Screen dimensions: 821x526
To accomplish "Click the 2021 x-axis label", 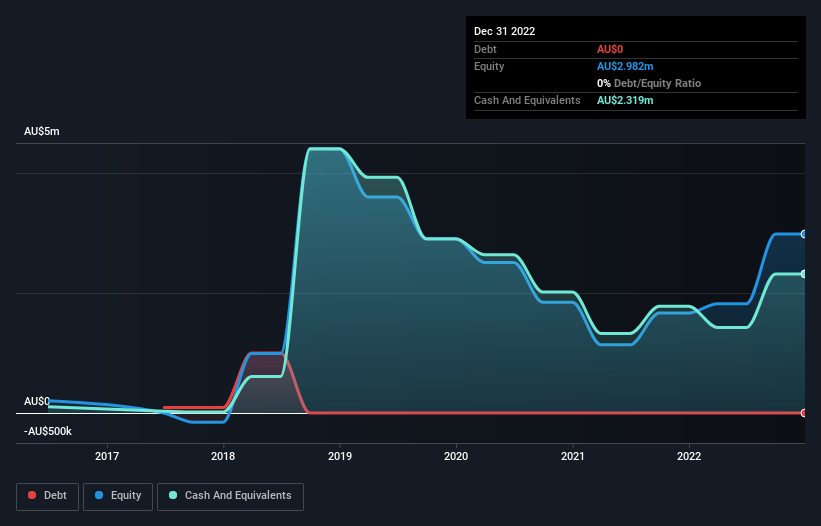I will (573, 456).
